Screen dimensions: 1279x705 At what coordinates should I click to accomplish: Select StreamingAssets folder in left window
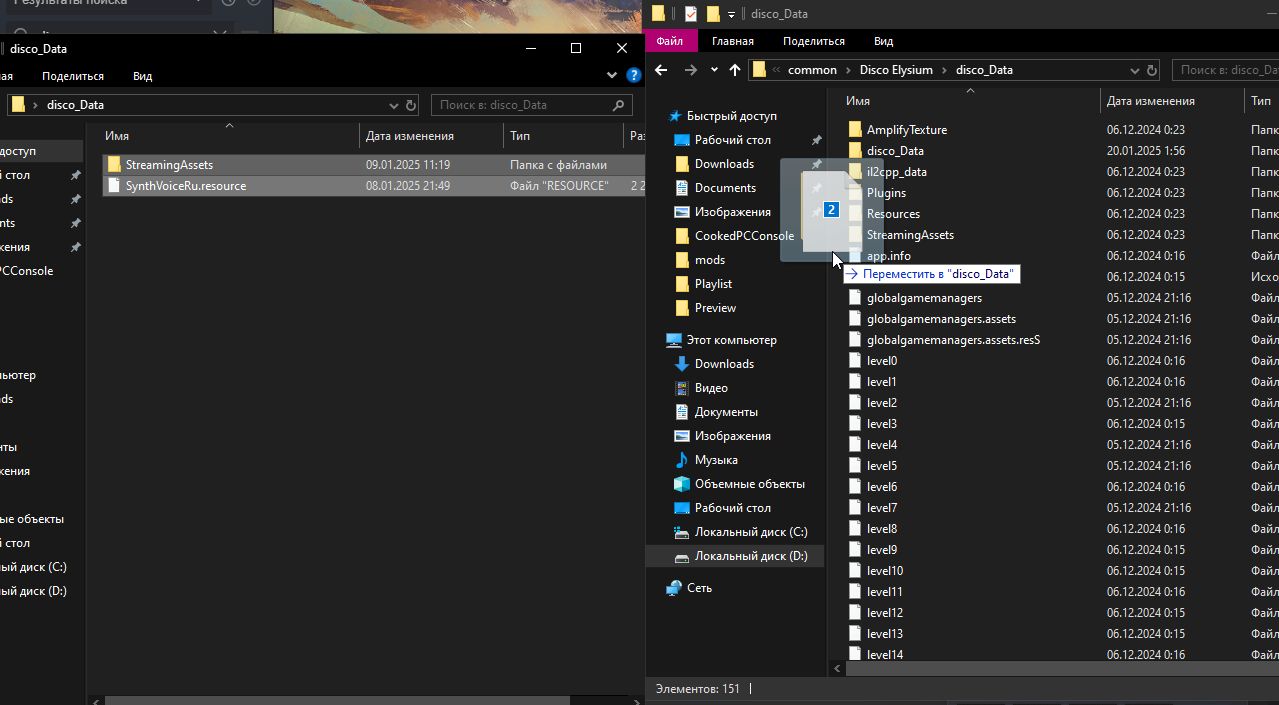[x=169, y=165]
